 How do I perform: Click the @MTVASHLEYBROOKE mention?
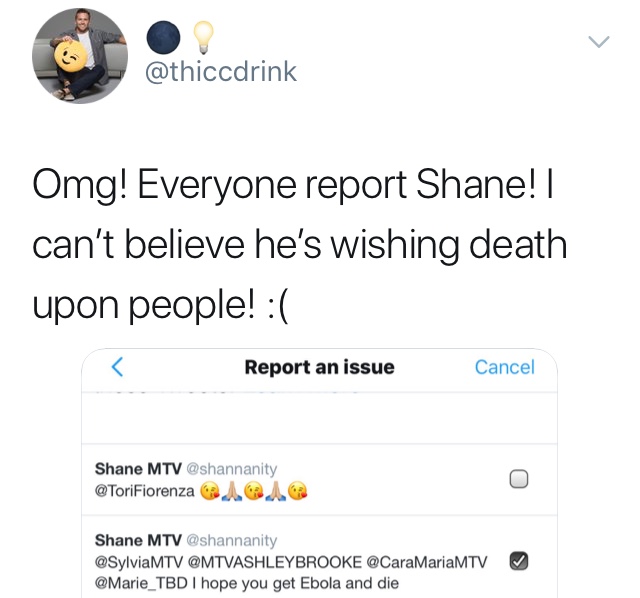275,562
